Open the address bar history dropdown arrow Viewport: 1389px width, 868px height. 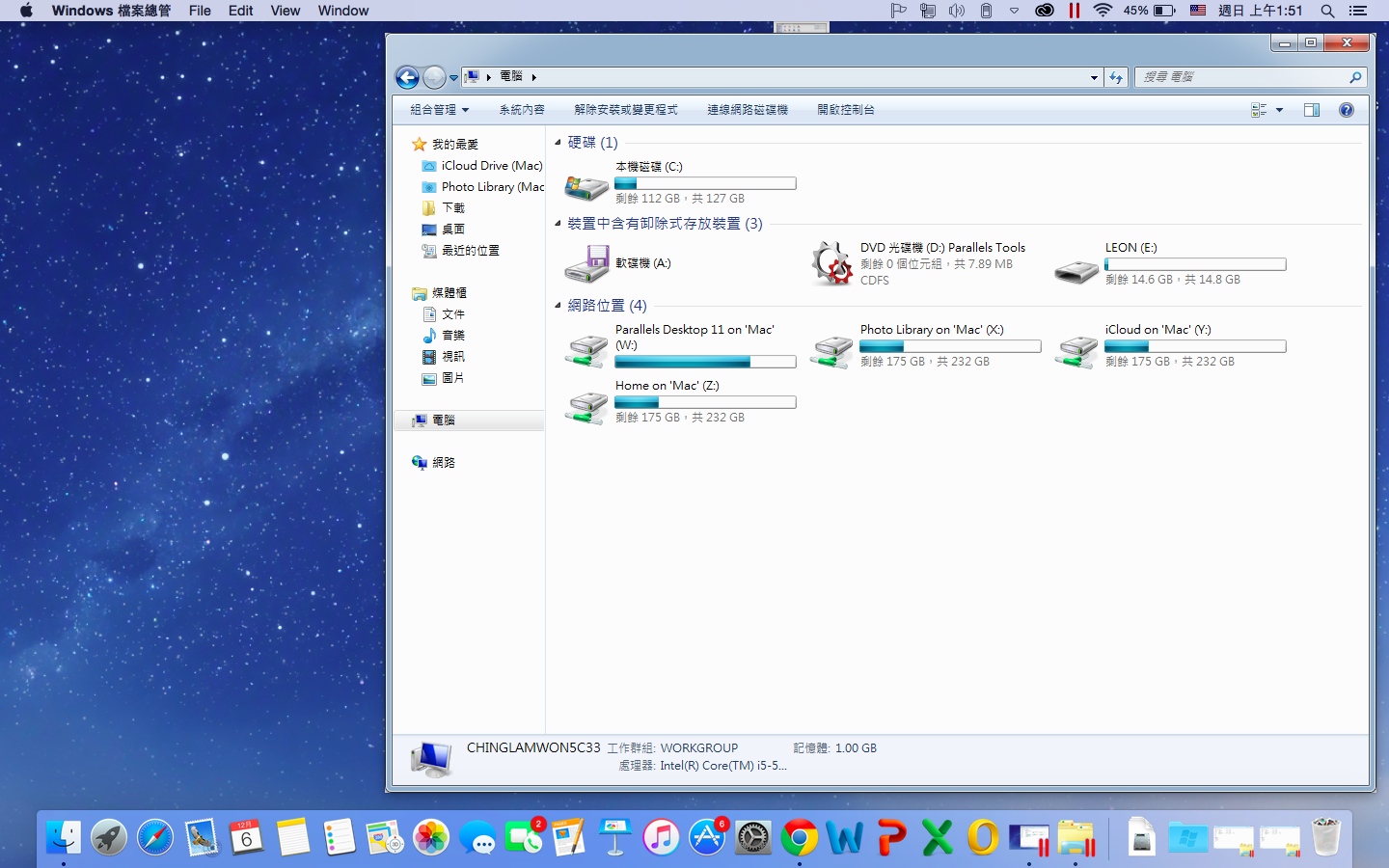[x=1094, y=77]
